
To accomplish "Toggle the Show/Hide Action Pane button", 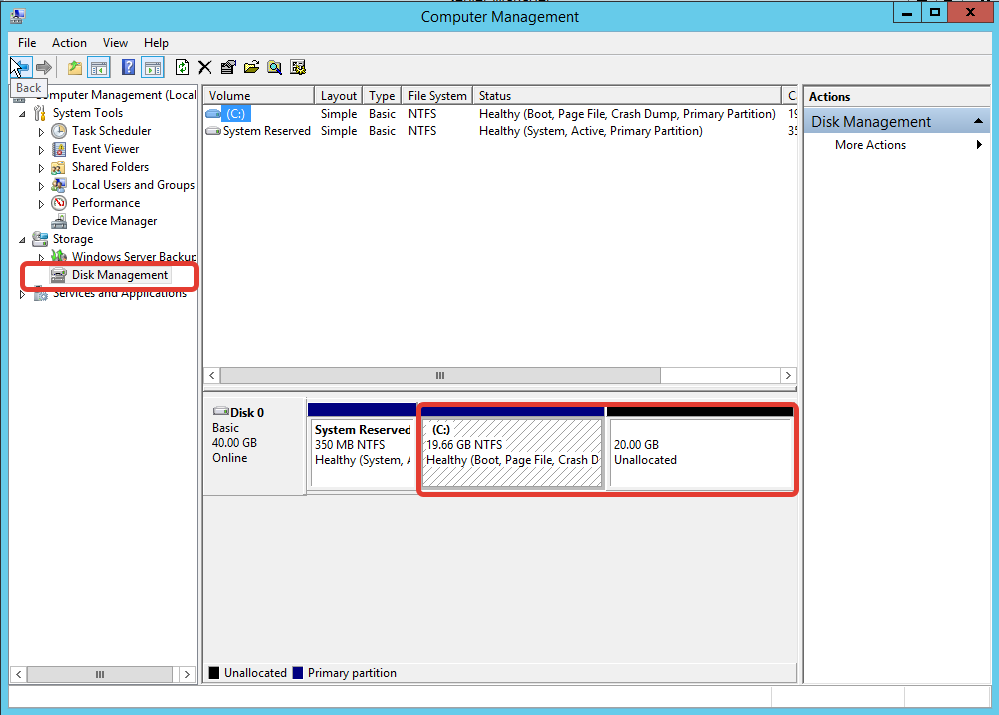I will (x=152, y=67).
